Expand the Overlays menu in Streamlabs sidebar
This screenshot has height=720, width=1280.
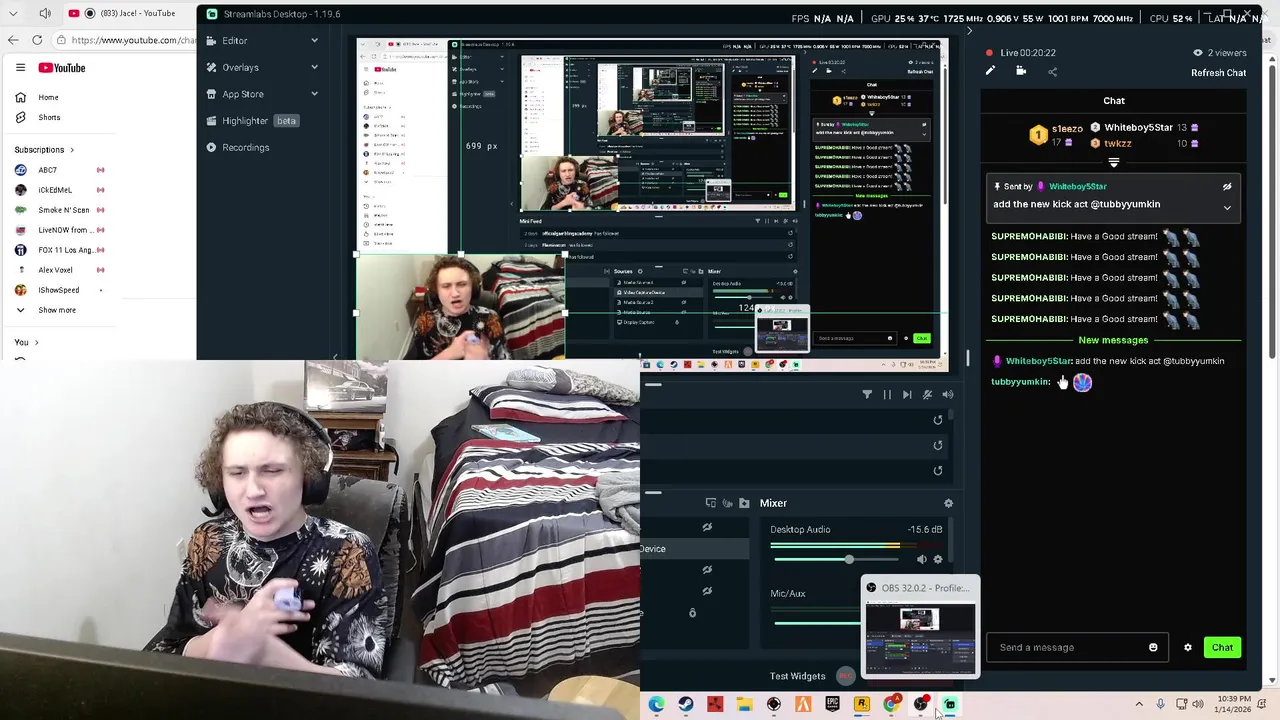coord(314,67)
